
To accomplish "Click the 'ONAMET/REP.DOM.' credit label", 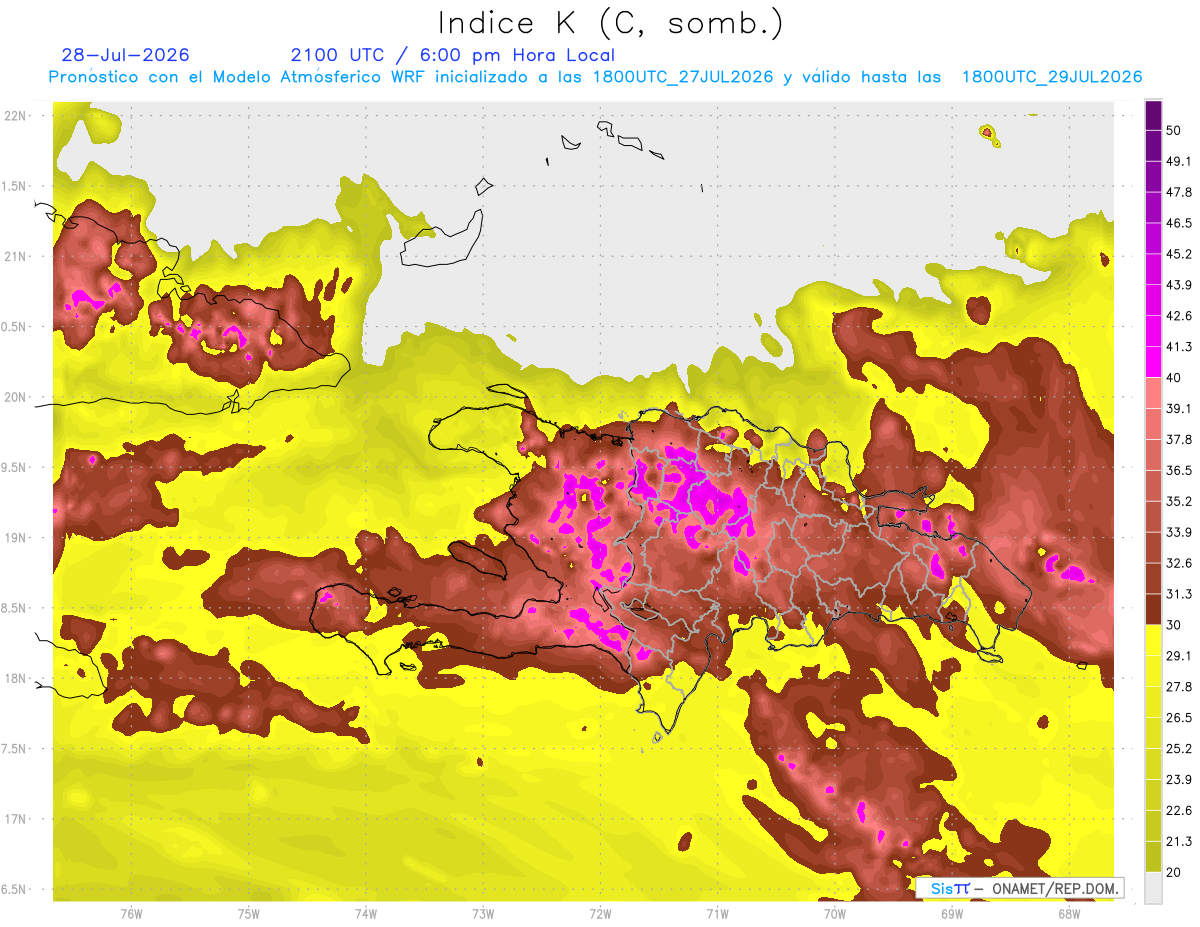I will pos(1054,888).
